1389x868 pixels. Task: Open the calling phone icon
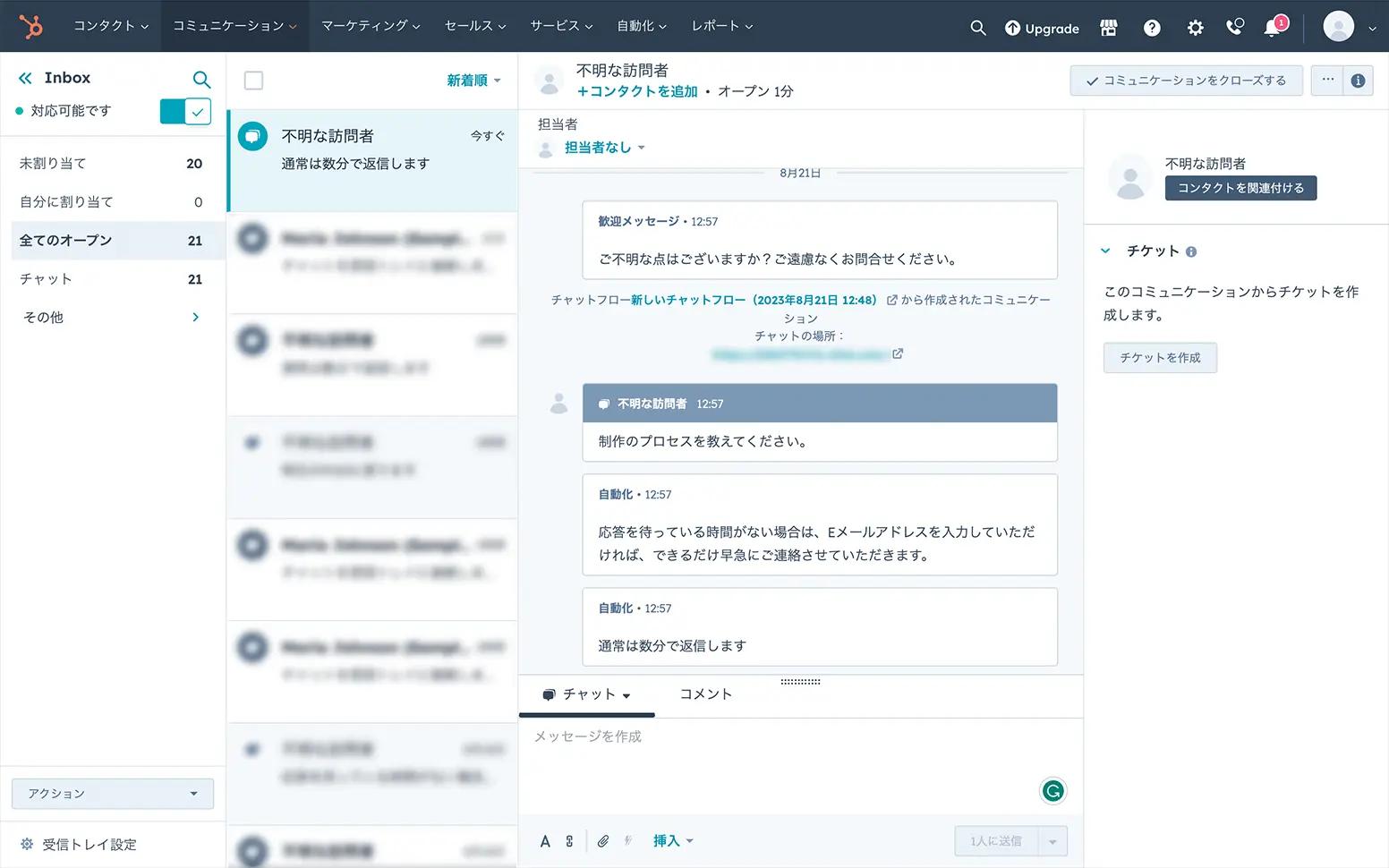(x=1235, y=27)
